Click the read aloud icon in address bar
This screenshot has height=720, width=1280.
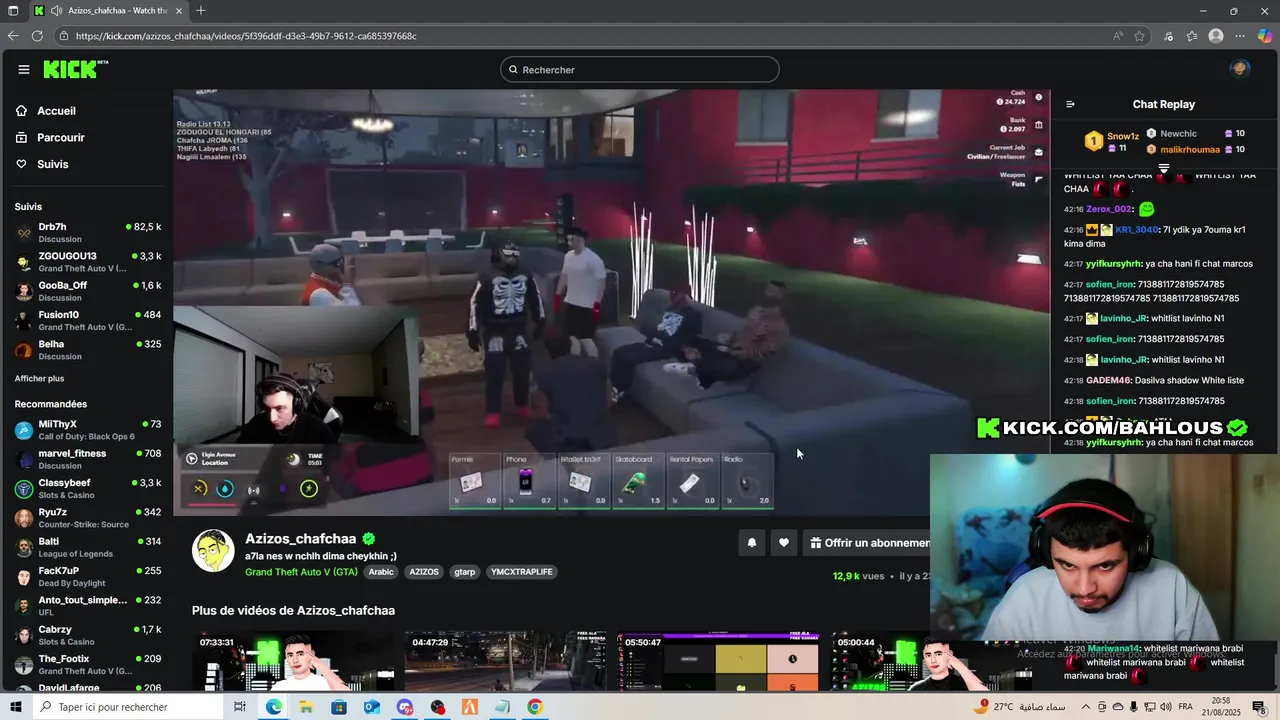1117,36
